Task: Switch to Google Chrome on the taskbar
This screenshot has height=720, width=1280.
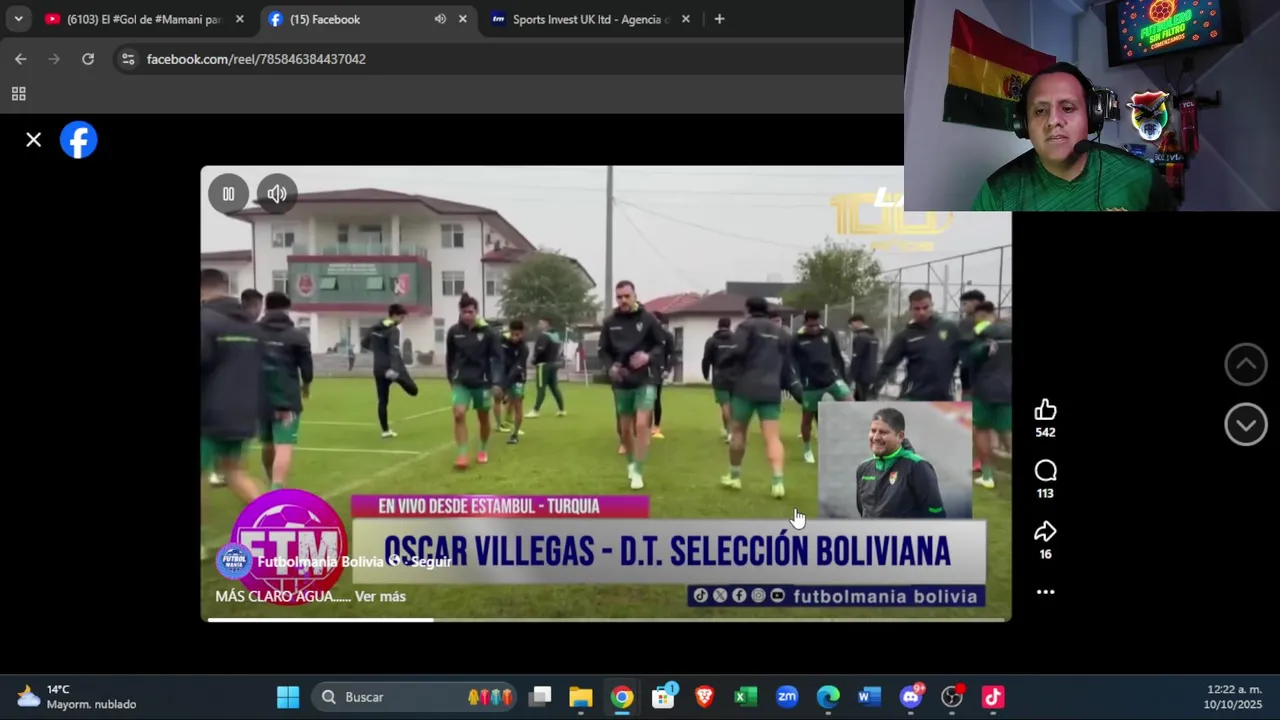Action: (x=622, y=697)
